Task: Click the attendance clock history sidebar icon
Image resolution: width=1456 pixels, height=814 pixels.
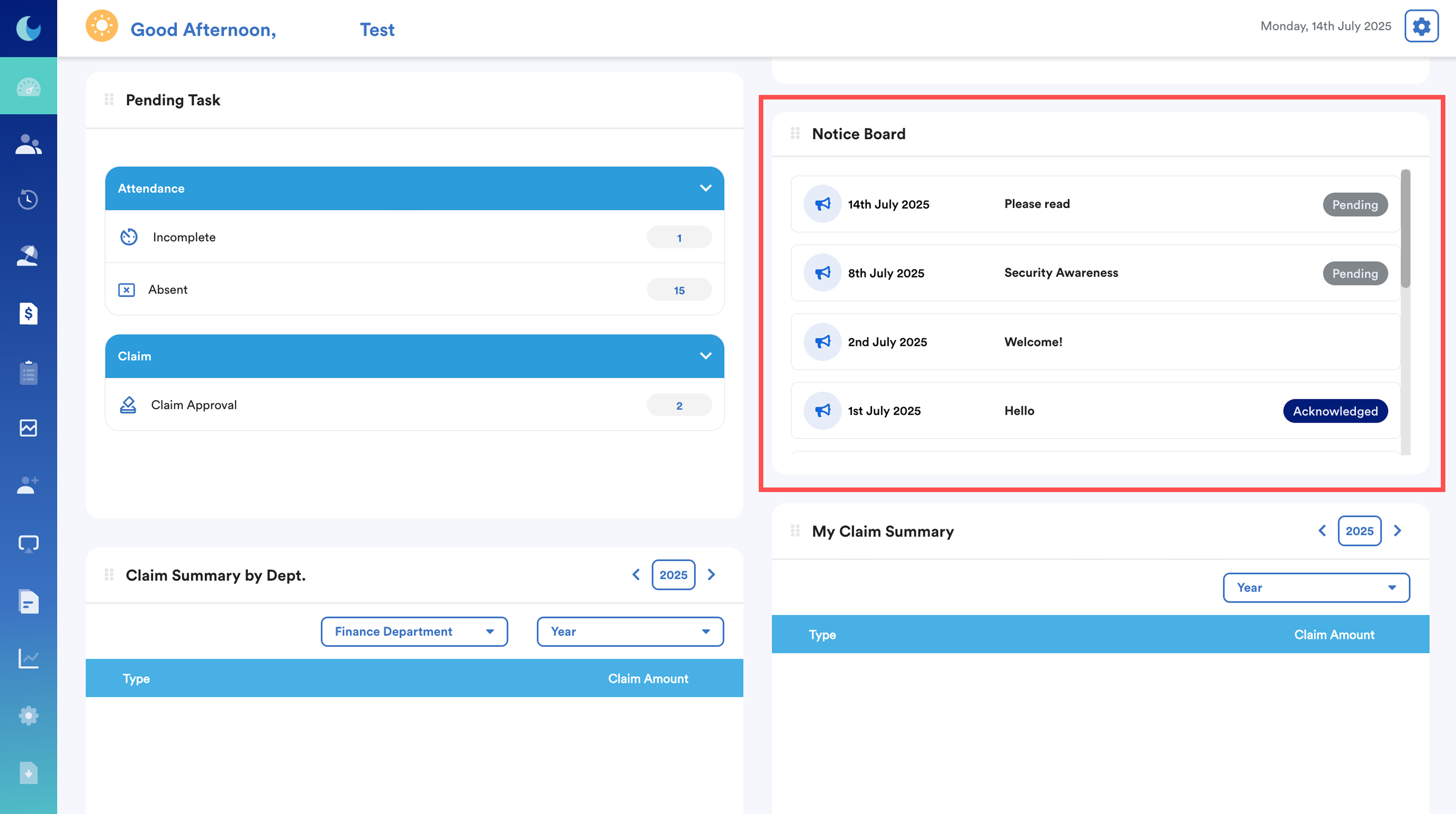Action: pos(28,199)
